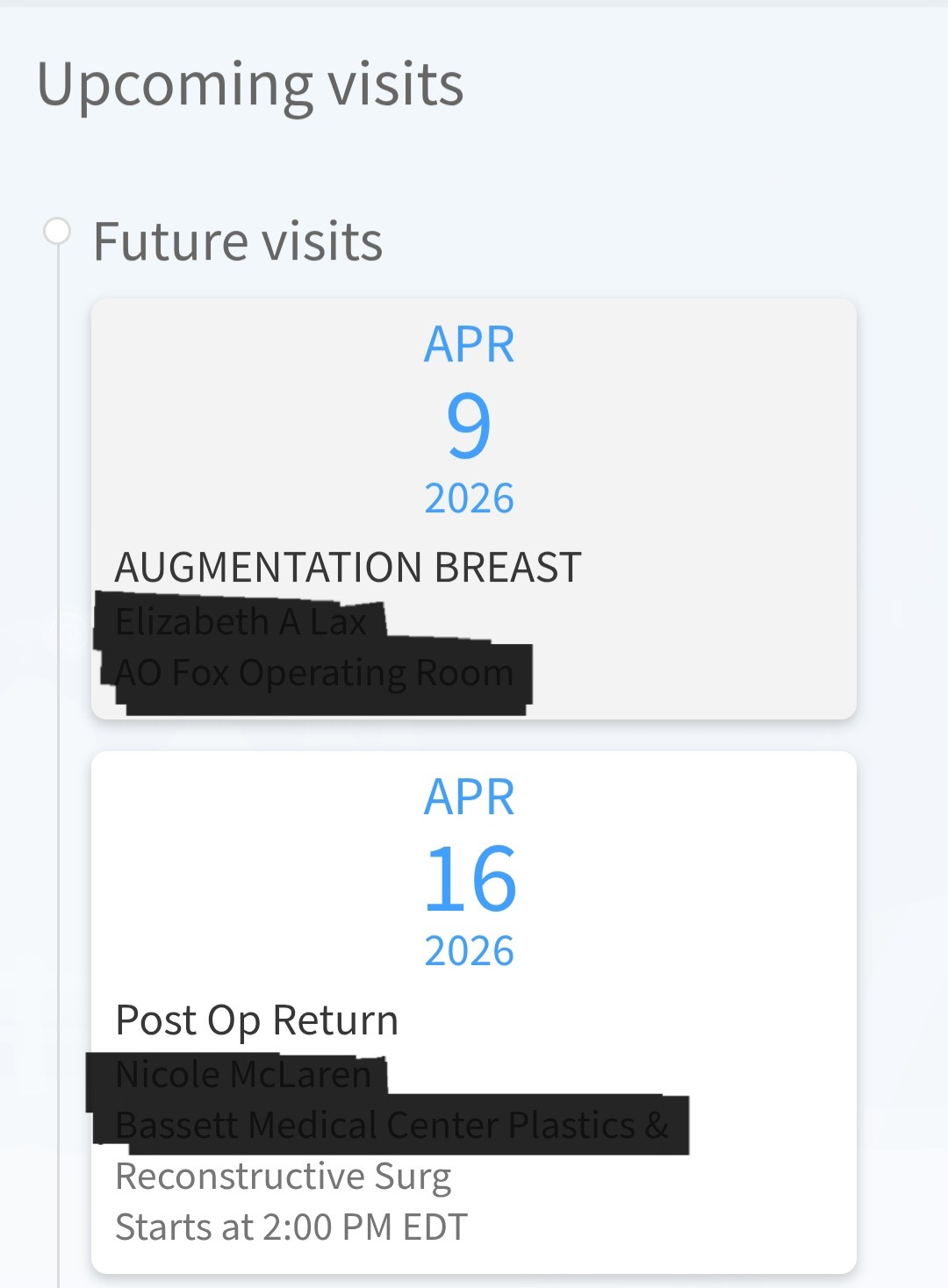Image resolution: width=948 pixels, height=1288 pixels.
Task: Click the AO Fox Operating Room location
Action: 314,673
